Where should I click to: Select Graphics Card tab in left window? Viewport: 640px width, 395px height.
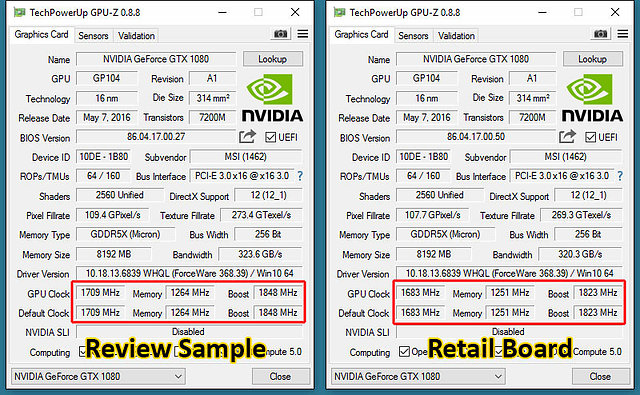tap(41, 35)
